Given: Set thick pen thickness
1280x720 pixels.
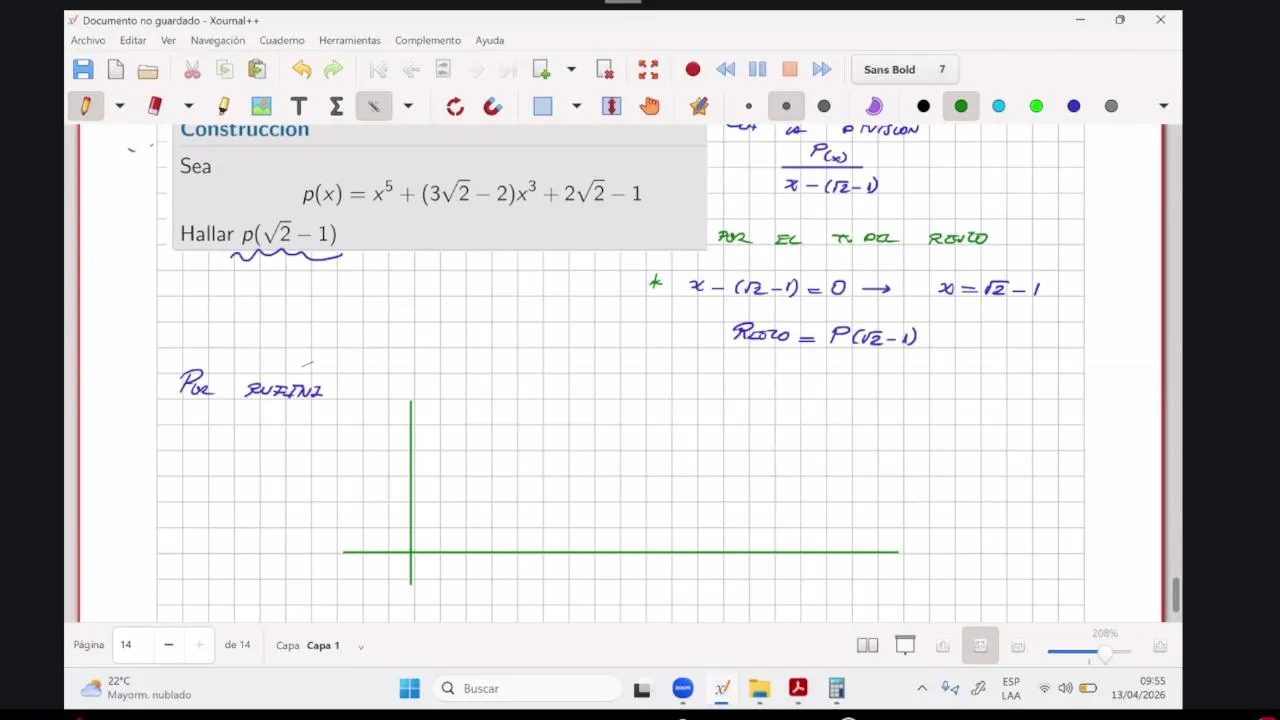Looking at the screenshot, I should point(824,106).
